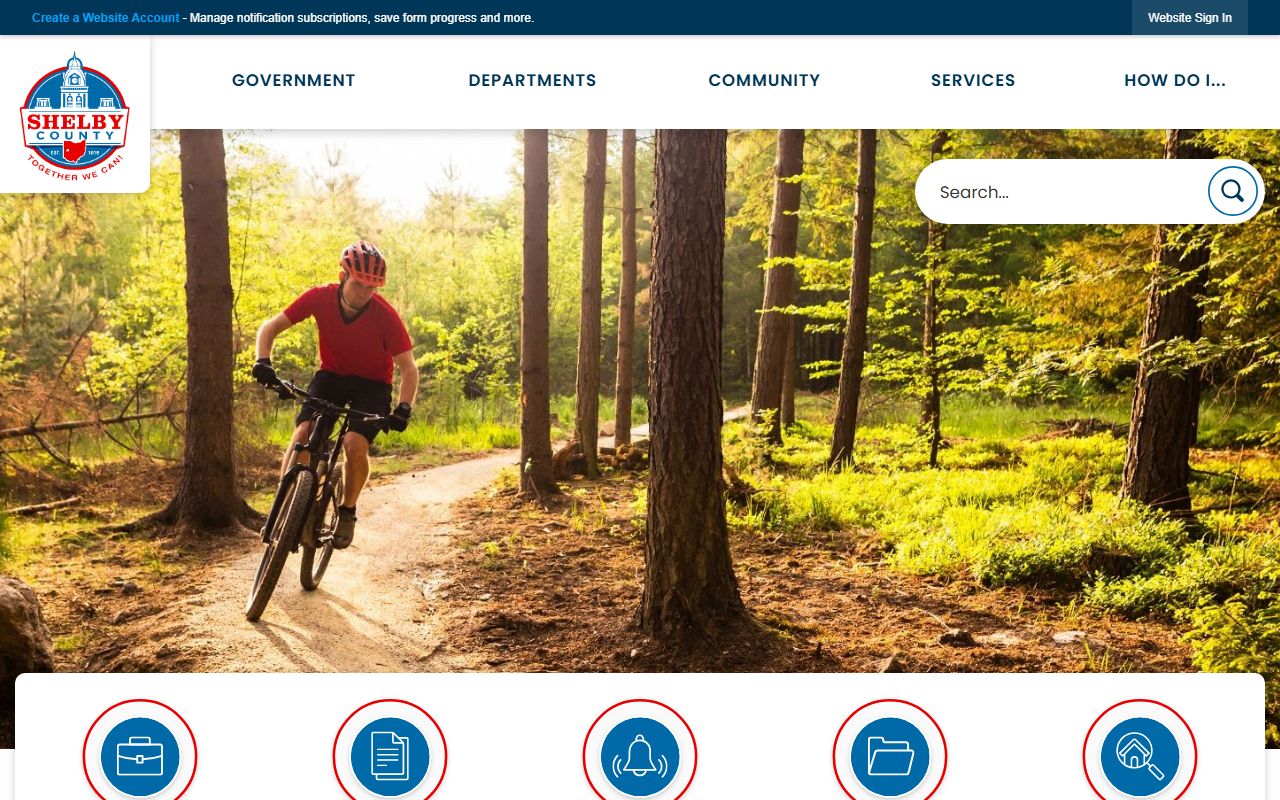Open the document page quick link icon
1280x800 pixels.
click(x=390, y=756)
